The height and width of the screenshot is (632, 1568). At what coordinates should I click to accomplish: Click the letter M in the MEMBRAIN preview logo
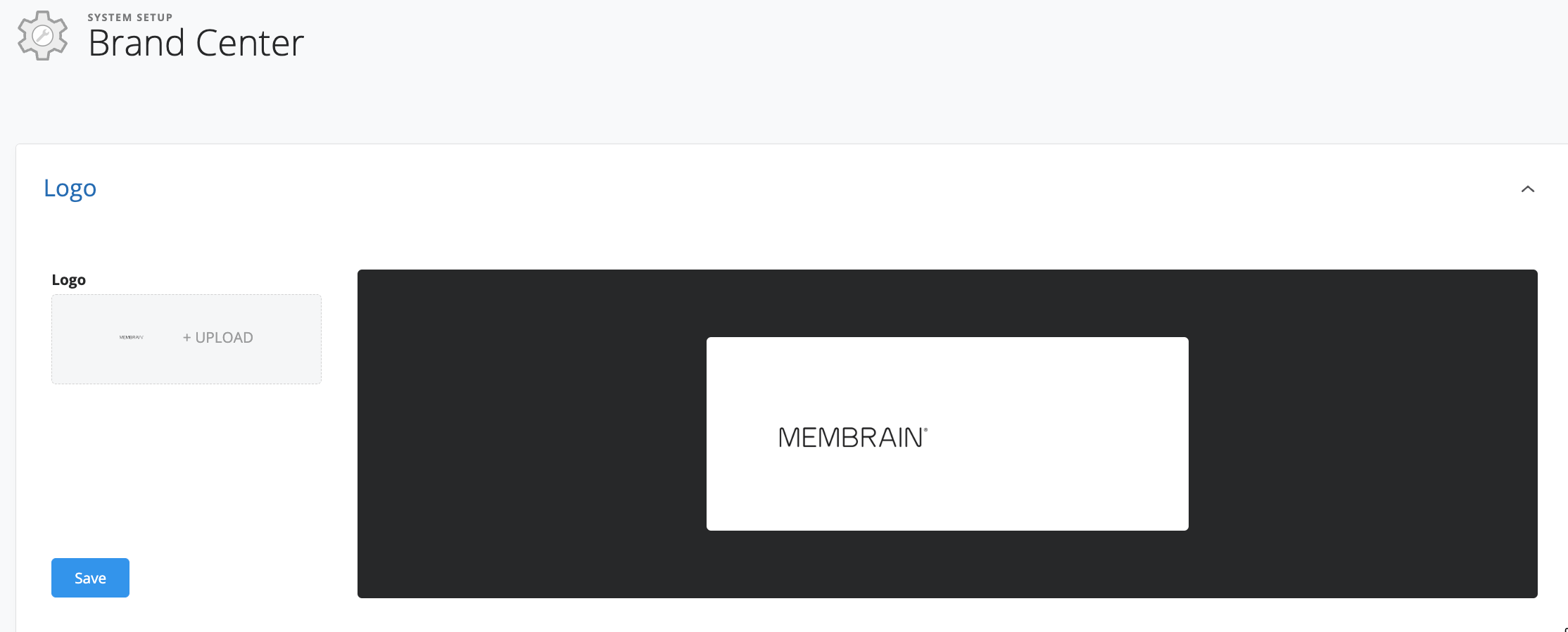click(x=789, y=438)
